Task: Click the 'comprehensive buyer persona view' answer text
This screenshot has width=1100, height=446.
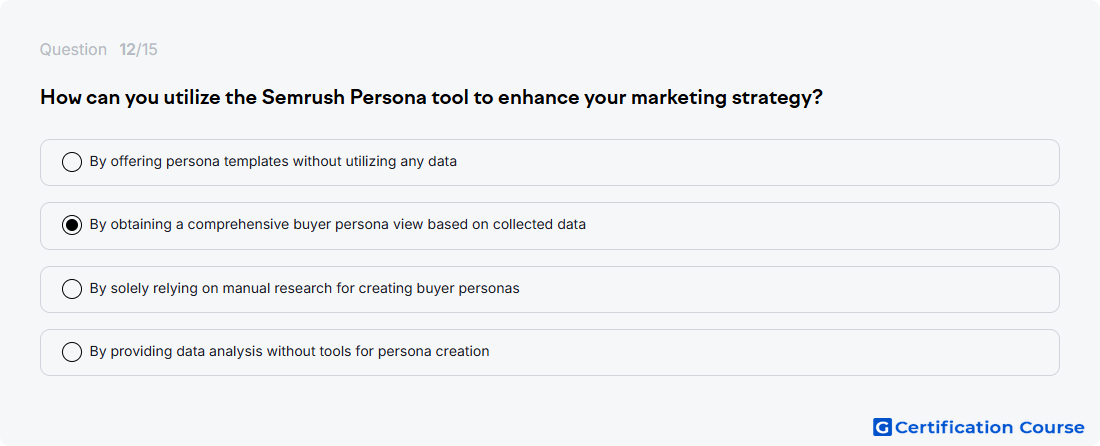Action: tap(337, 224)
